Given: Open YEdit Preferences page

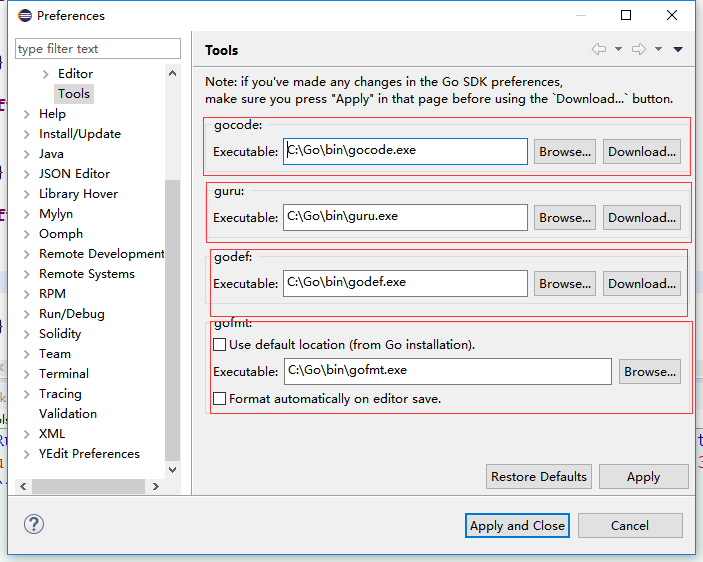Looking at the screenshot, I should 89,454.
